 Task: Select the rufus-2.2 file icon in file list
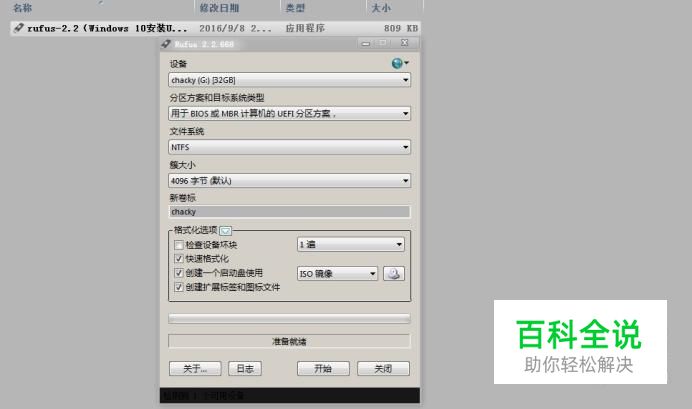tap(18, 28)
